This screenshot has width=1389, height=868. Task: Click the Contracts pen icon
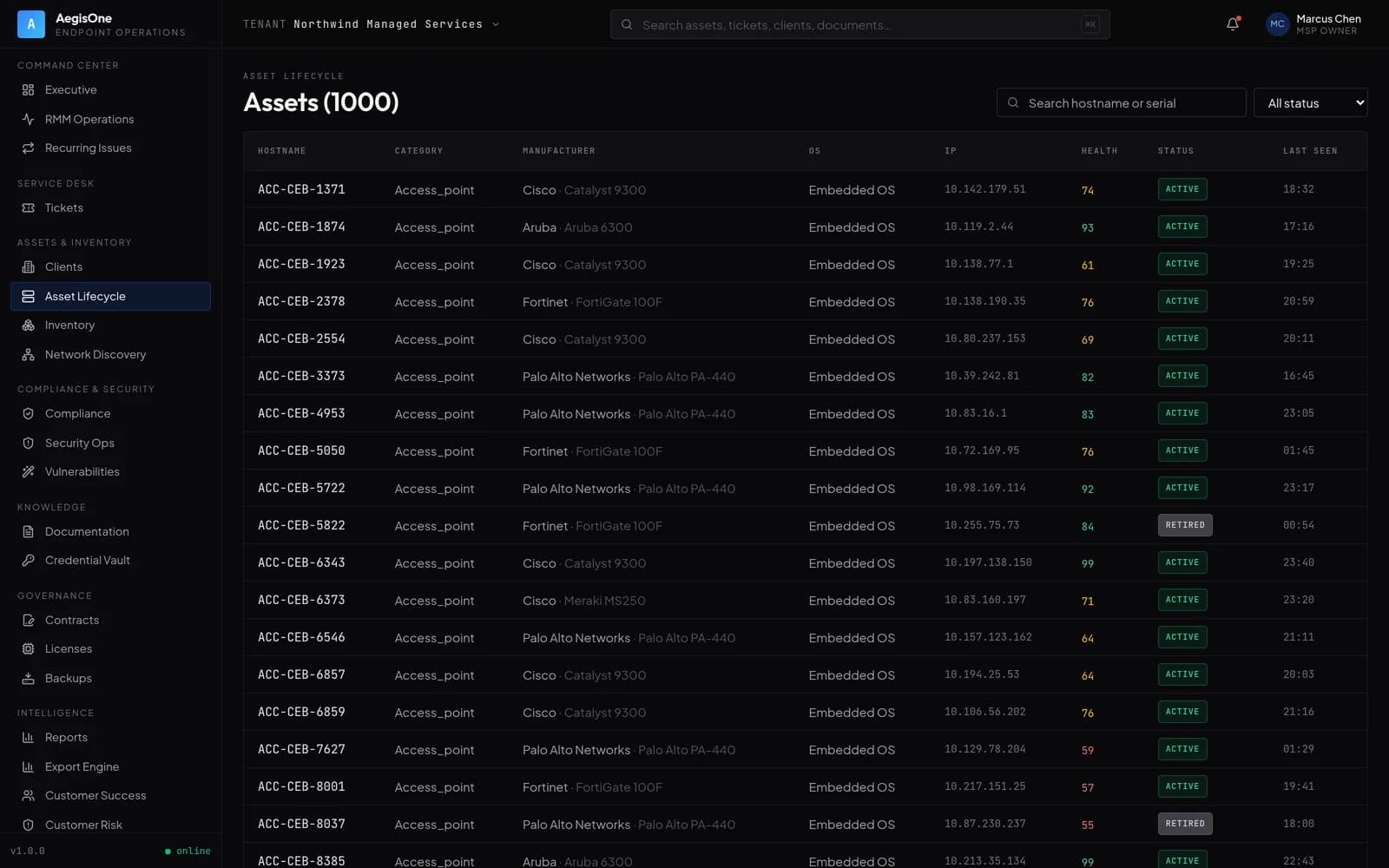(x=28, y=621)
